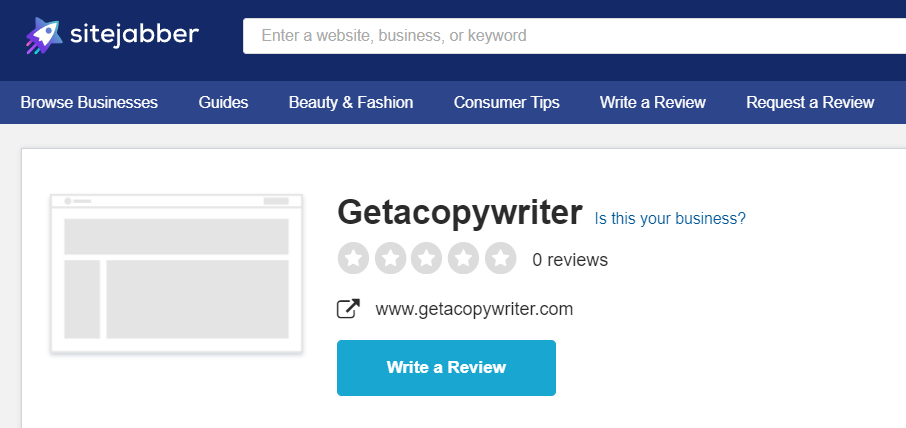
Task: Select the first rating star
Action: tap(354, 258)
